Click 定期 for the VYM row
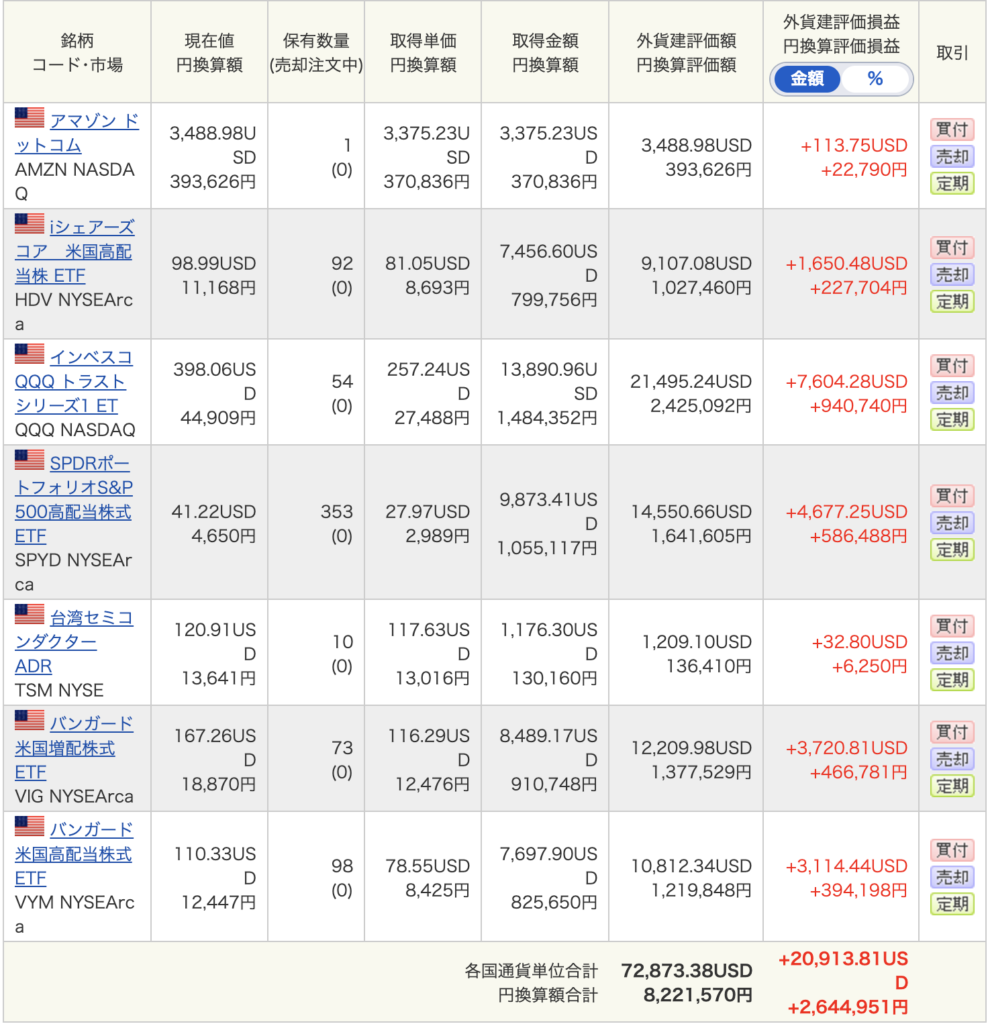988x1024 pixels. pyautogui.click(x=952, y=904)
